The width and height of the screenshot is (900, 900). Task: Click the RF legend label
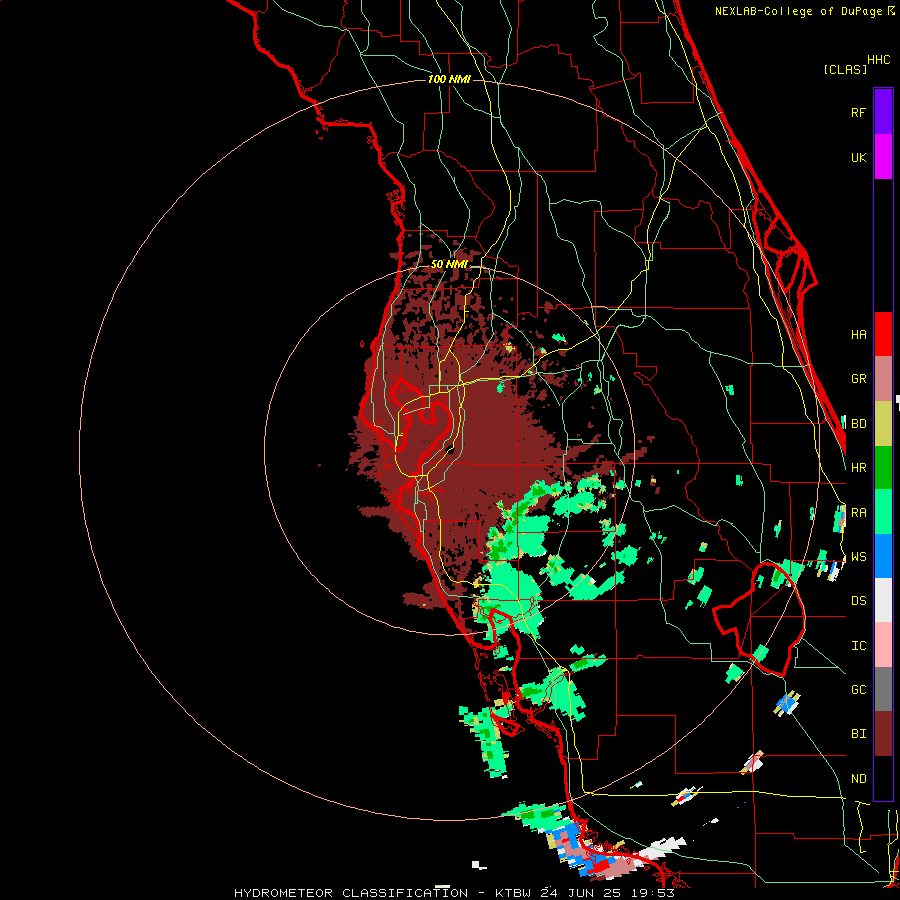(x=858, y=112)
